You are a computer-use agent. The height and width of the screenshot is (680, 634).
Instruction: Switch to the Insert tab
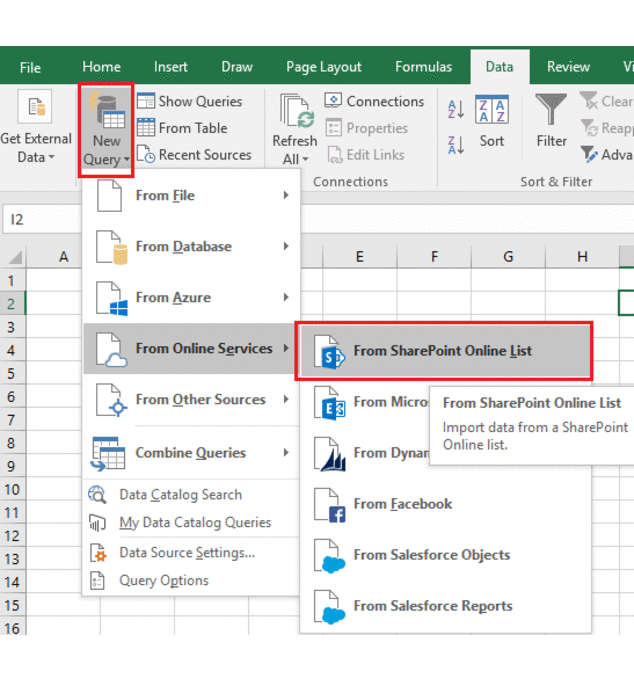(x=170, y=67)
